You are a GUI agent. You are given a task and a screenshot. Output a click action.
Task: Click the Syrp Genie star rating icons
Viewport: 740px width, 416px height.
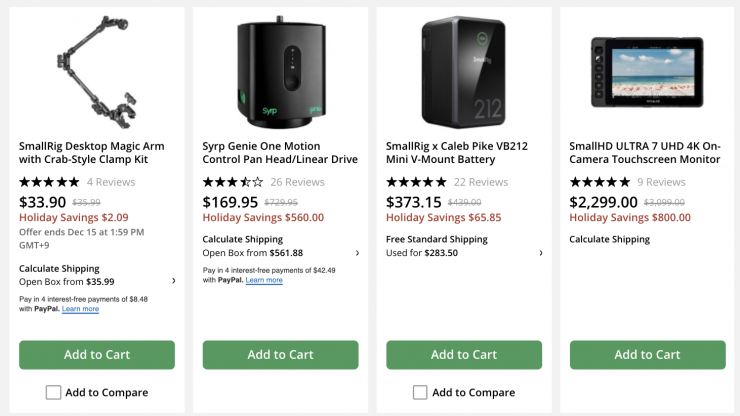233,182
